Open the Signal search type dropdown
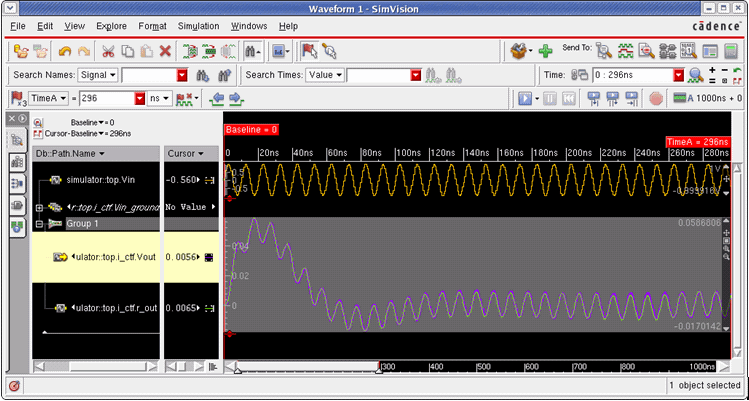749x401 pixels. click(98, 75)
